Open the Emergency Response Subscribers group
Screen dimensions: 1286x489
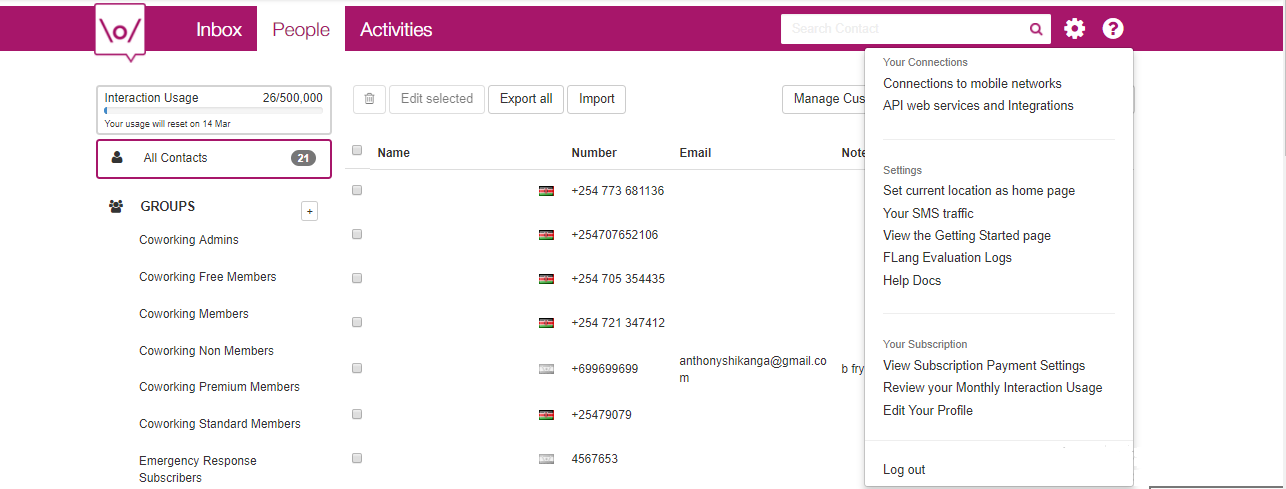tap(198, 469)
